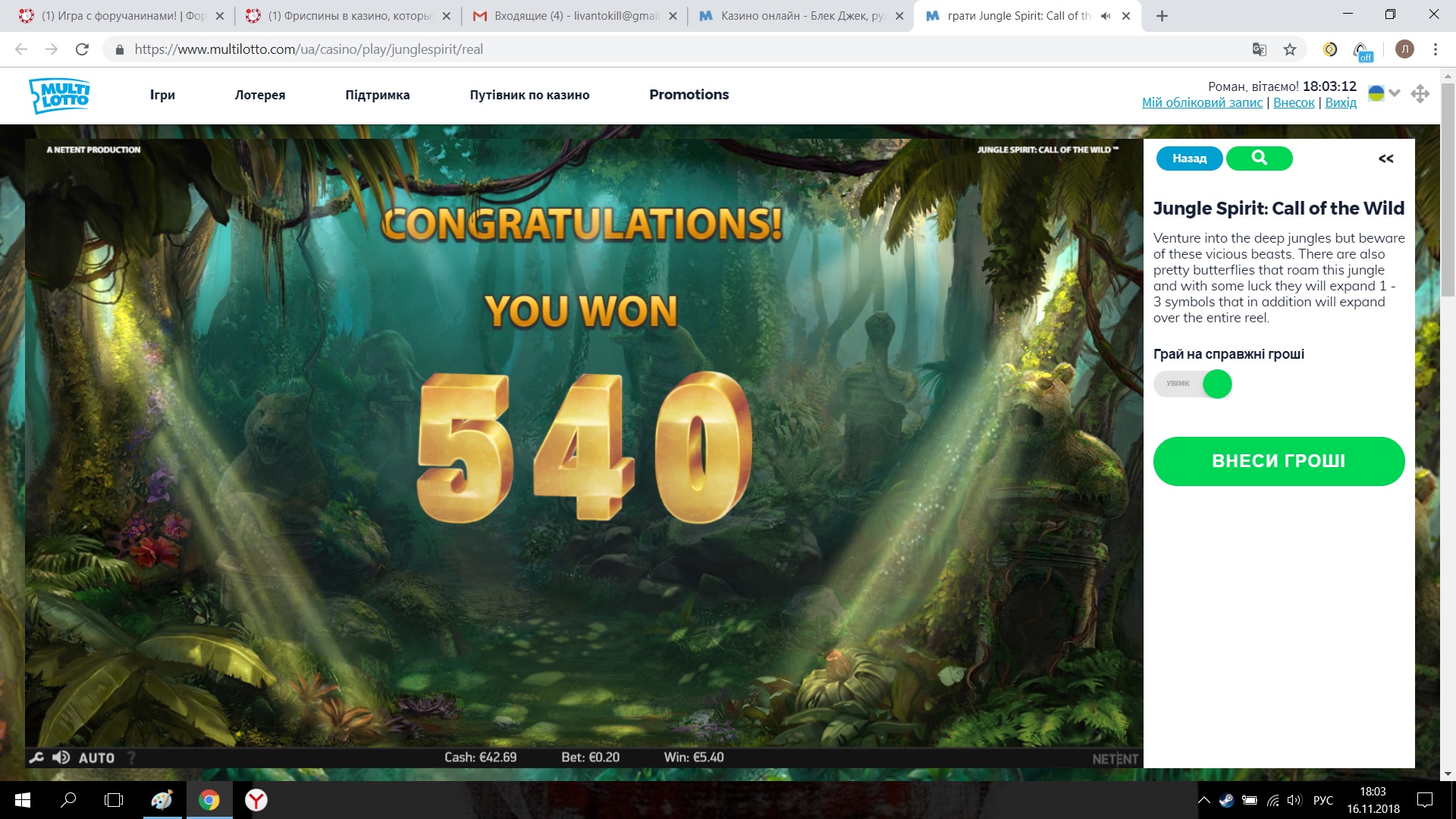The height and width of the screenshot is (819, 1456).
Task: Open Путівник по казино menu
Action: click(x=529, y=95)
